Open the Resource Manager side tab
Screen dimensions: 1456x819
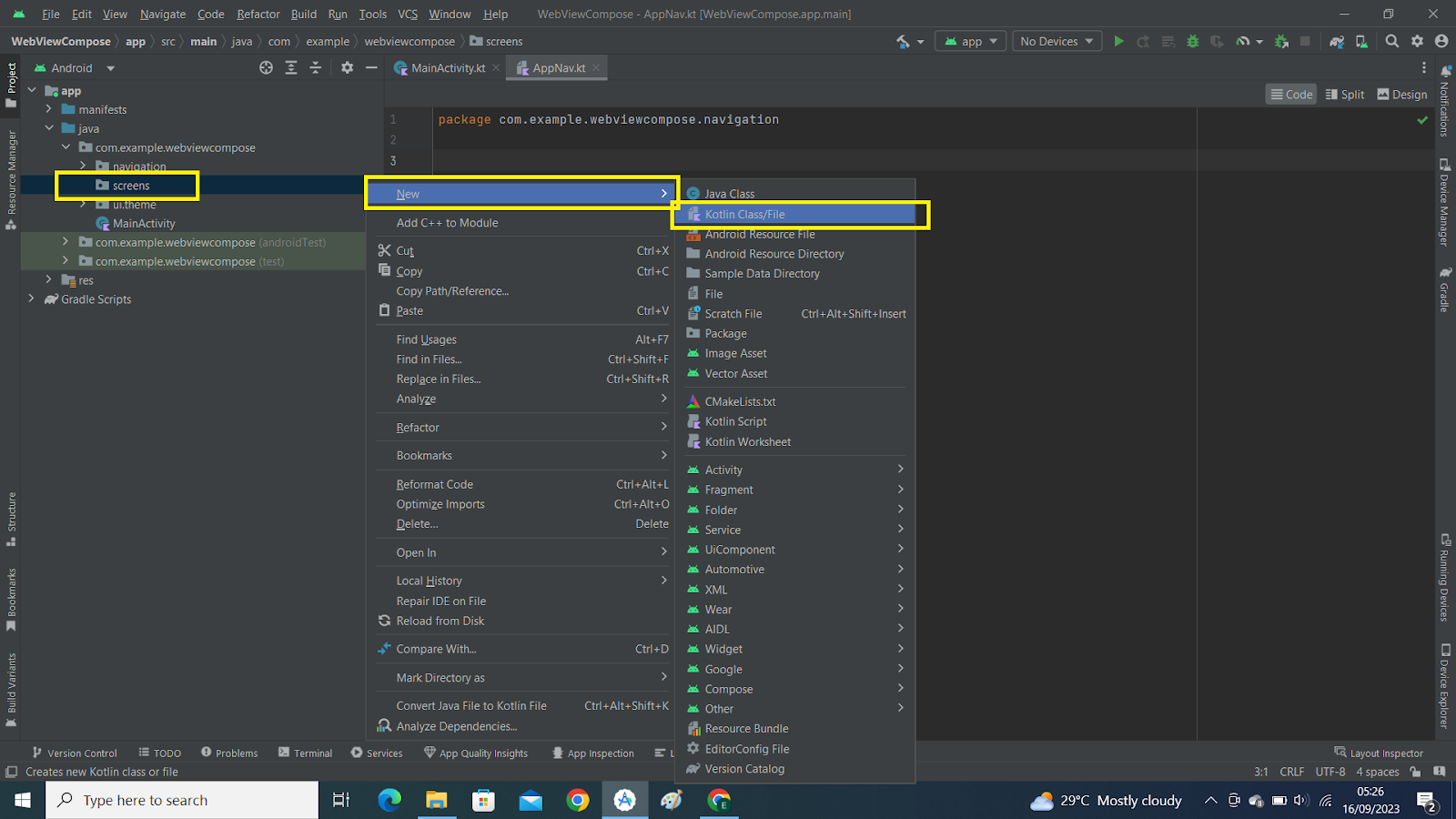tap(11, 179)
